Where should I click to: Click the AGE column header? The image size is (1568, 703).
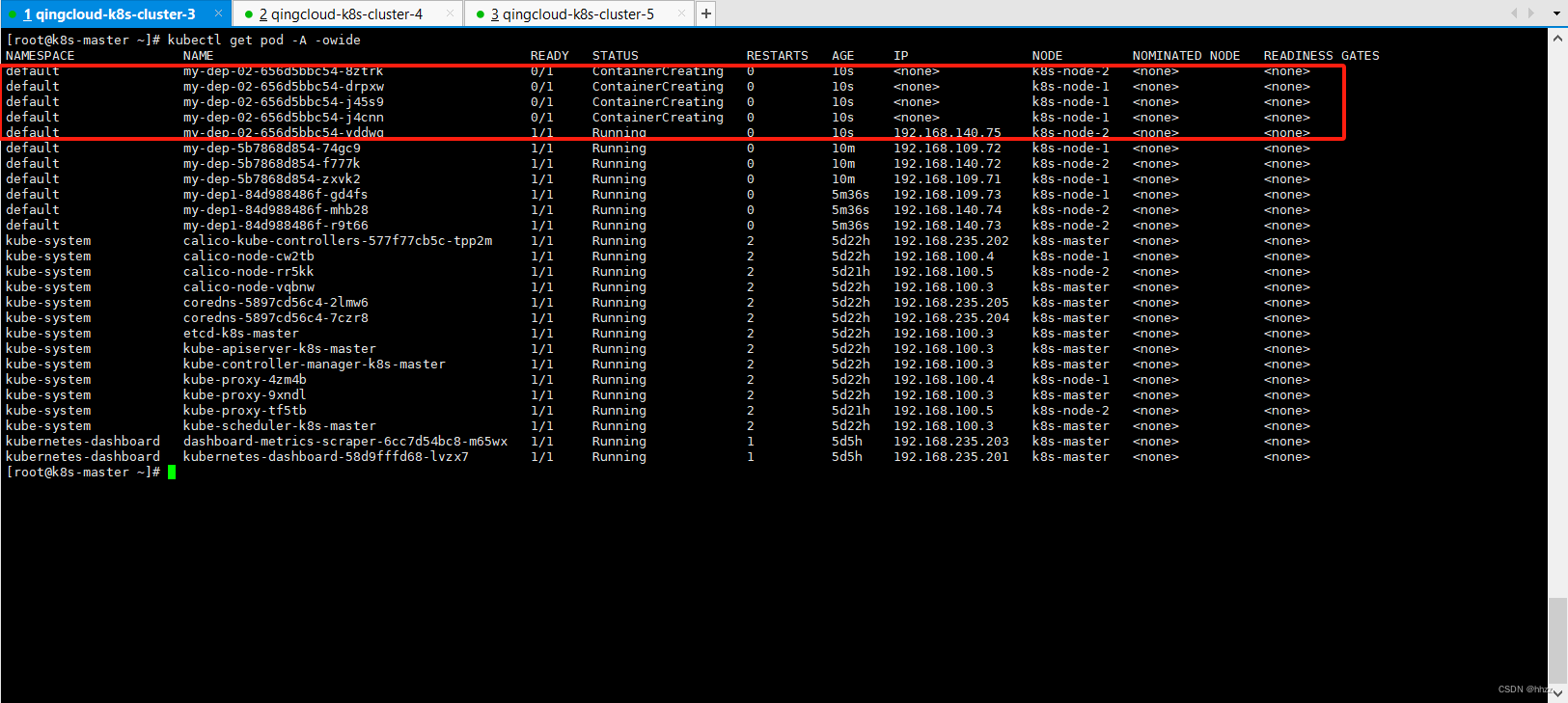click(x=843, y=56)
